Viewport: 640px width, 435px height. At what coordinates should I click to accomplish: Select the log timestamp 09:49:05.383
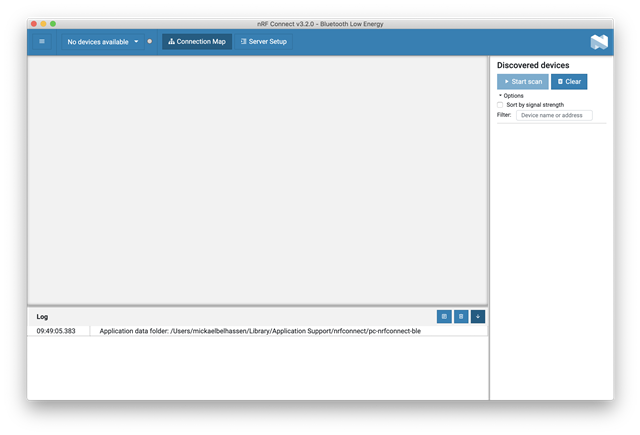56,331
